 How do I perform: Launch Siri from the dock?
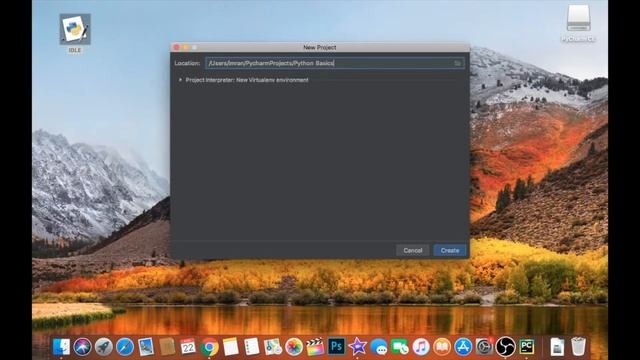coord(82,347)
